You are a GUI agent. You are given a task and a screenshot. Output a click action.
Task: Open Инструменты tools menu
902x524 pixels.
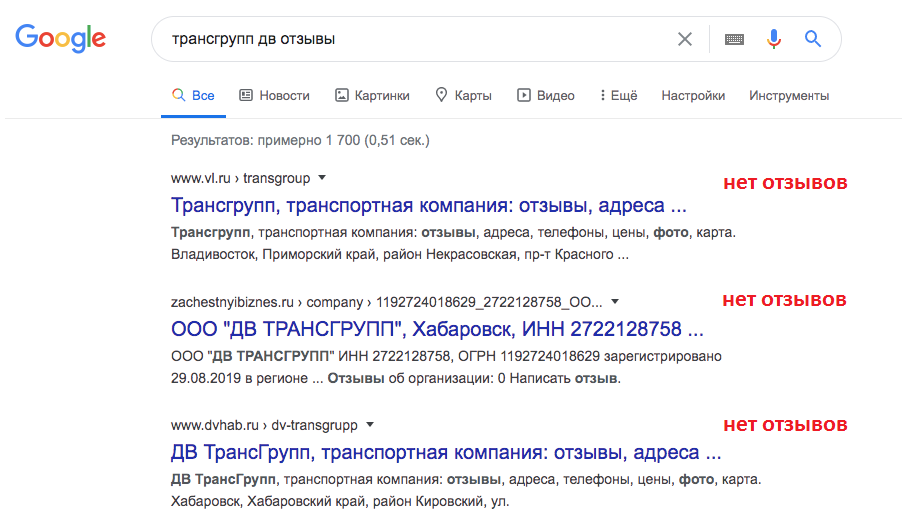(x=789, y=95)
